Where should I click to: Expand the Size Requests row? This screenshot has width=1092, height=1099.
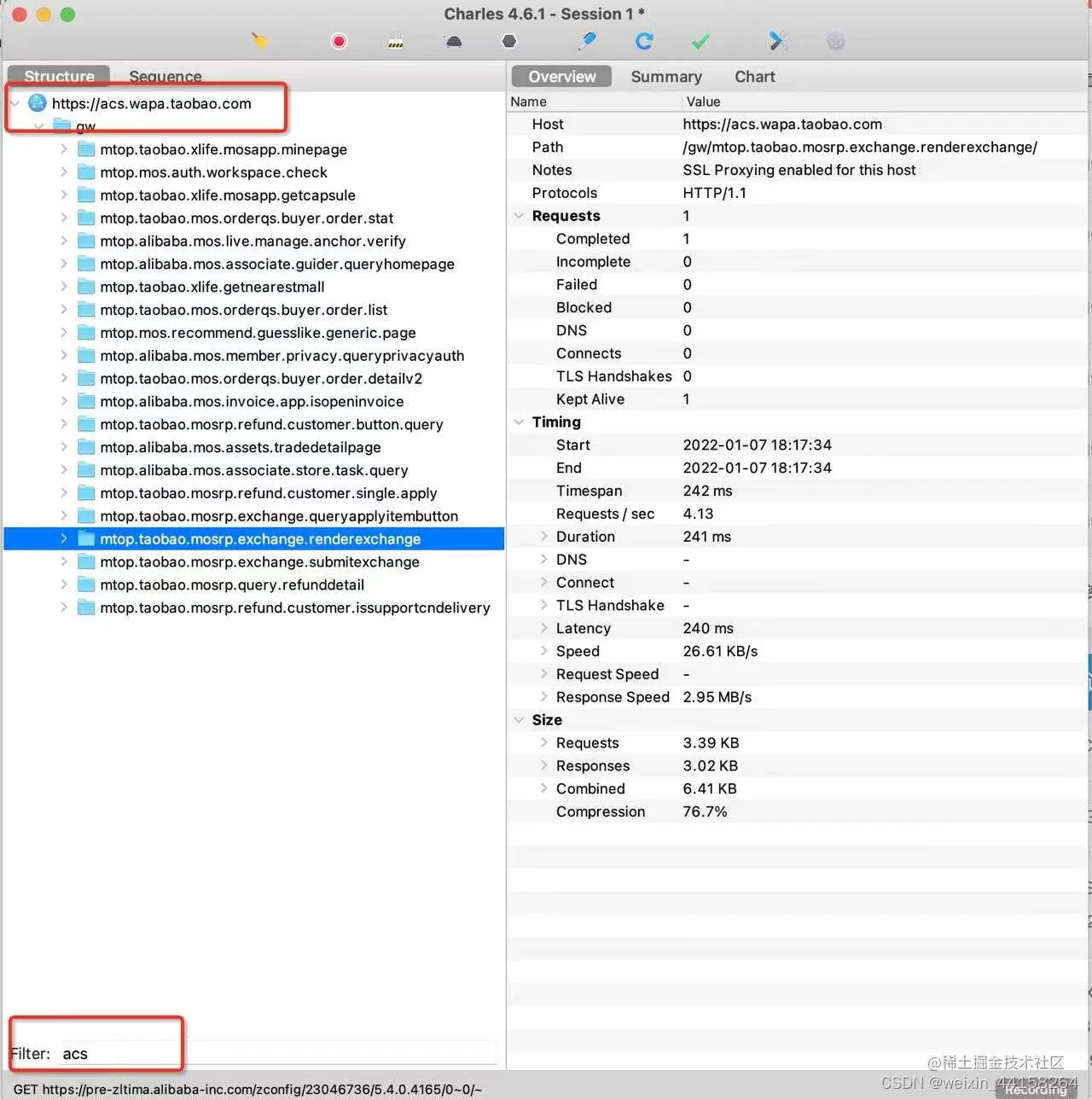coord(544,742)
